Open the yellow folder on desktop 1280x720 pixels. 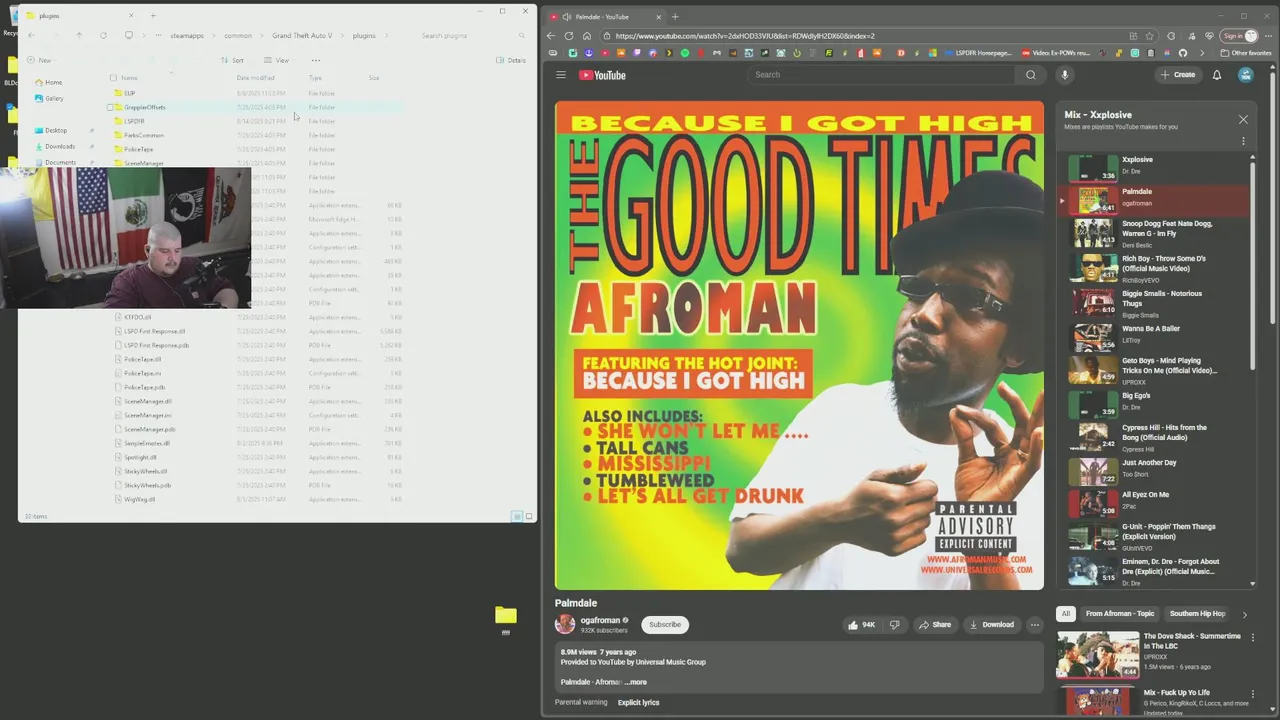point(506,616)
